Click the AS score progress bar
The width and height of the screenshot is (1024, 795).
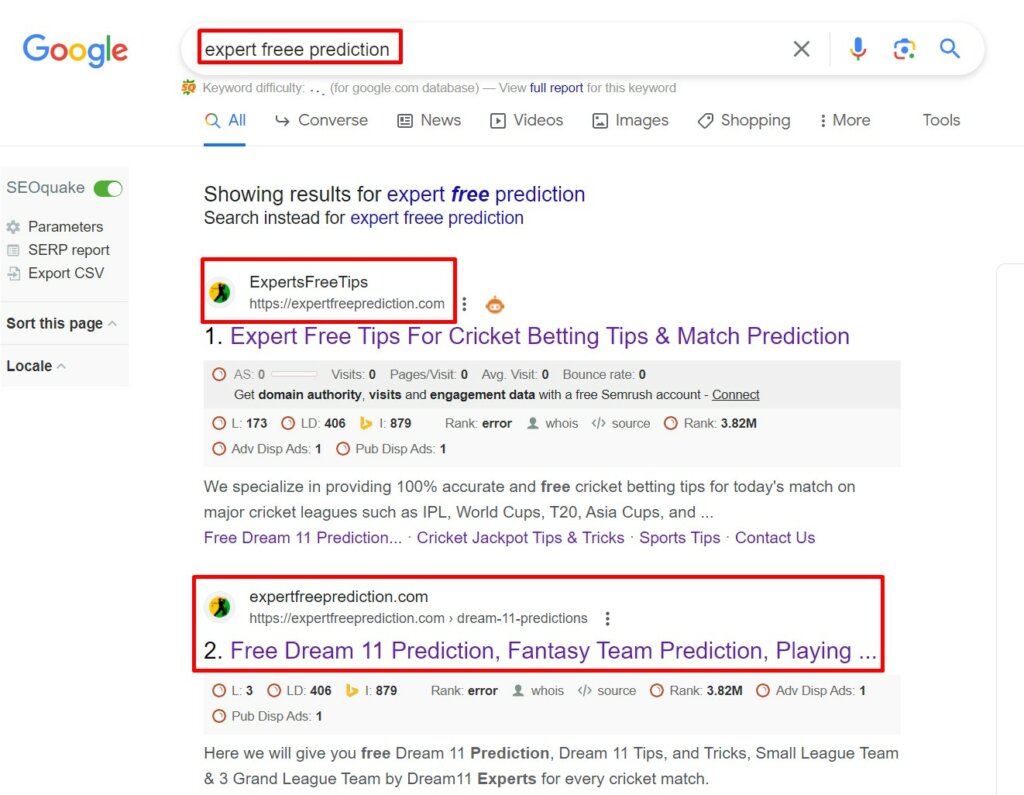point(294,374)
